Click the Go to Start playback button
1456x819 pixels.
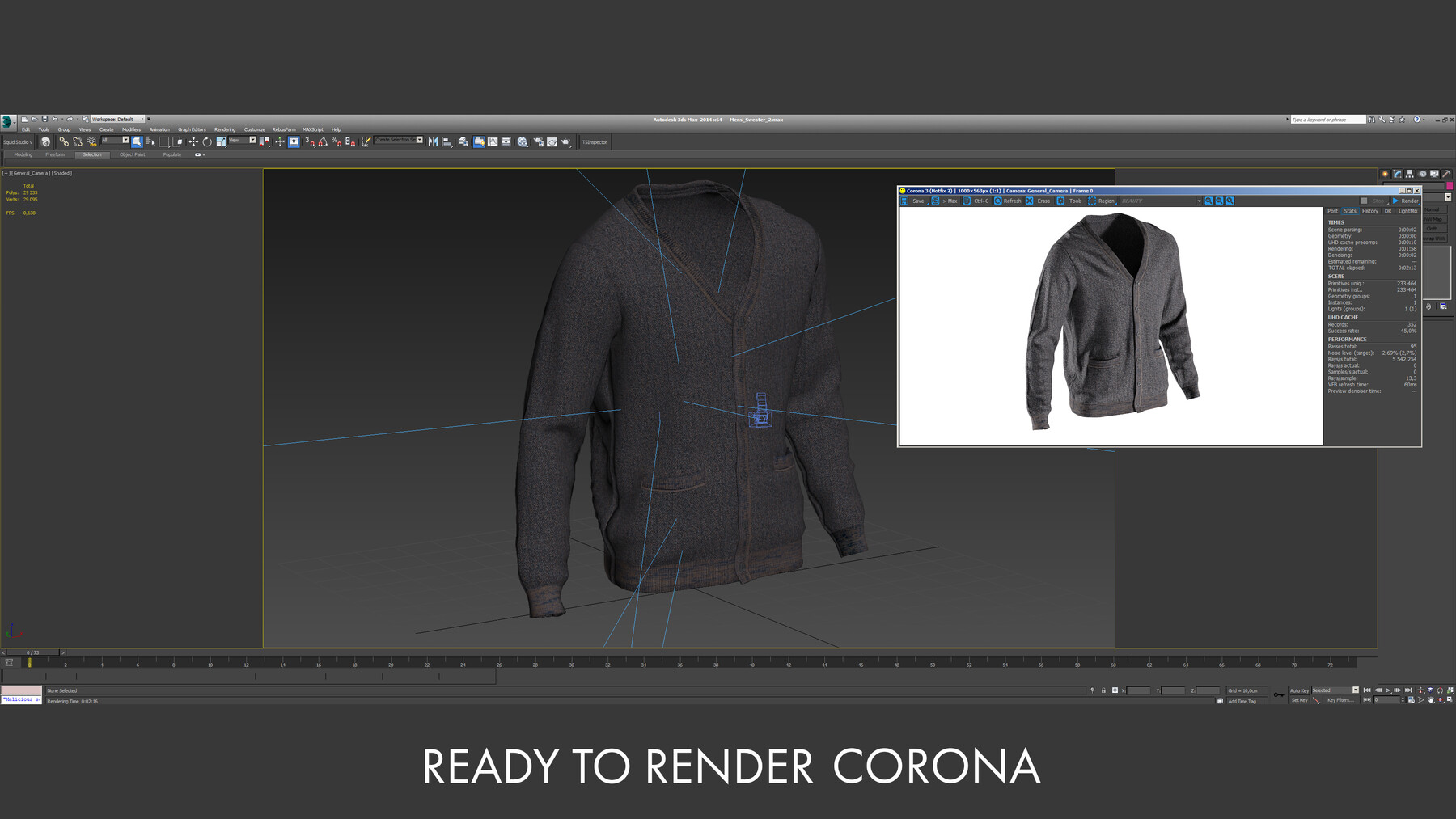1368,690
